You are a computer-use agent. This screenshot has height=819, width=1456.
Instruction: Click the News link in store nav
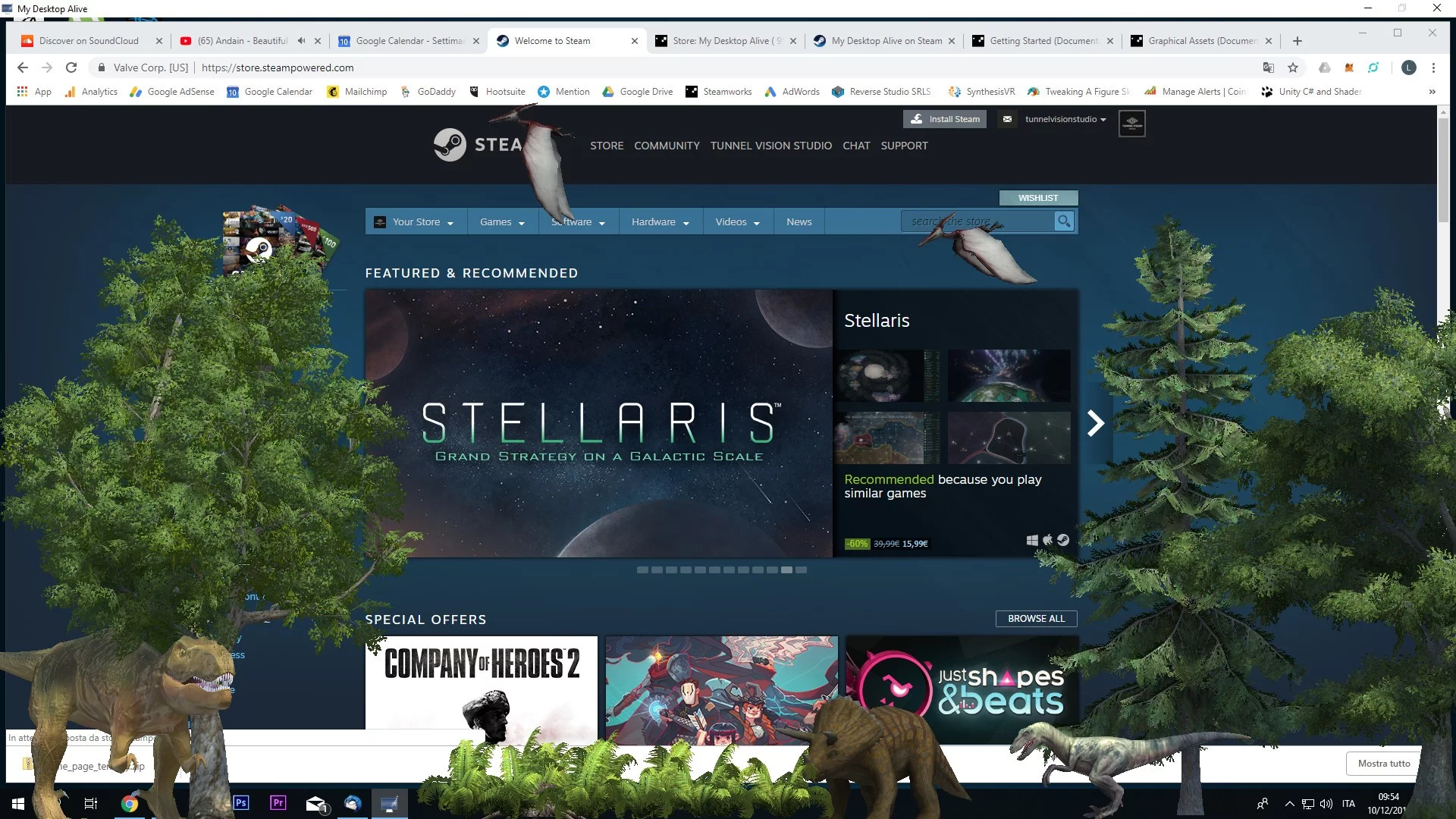(799, 221)
